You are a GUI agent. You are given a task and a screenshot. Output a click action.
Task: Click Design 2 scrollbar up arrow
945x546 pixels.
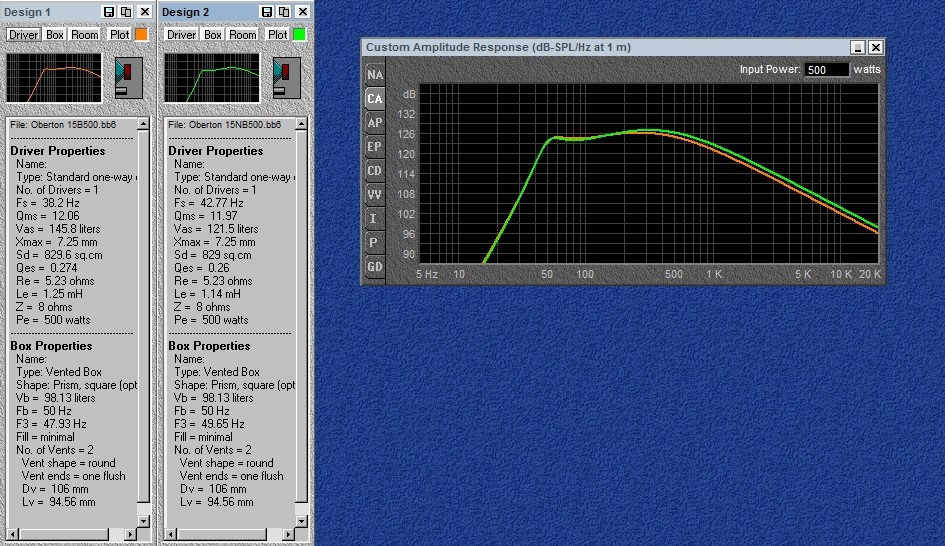pyautogui.click(x=301, y=124)
